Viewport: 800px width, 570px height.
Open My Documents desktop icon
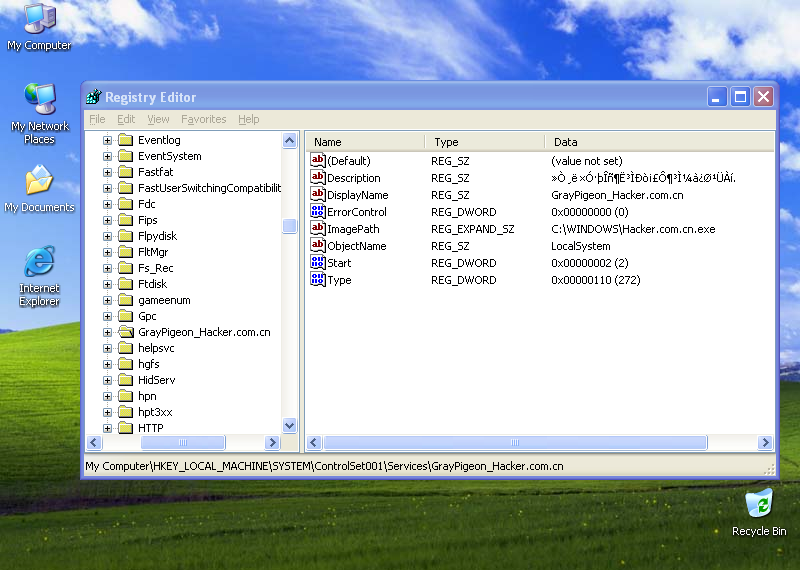point(39,189)
